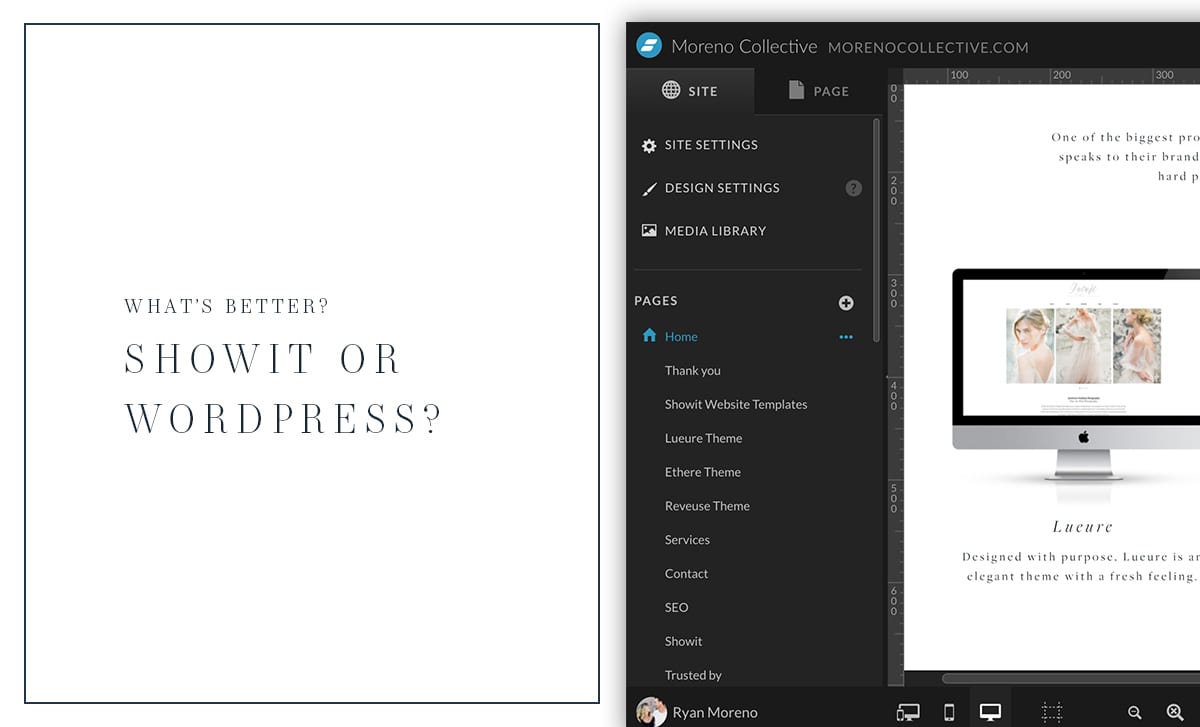Switch to the Page tab

818,91
